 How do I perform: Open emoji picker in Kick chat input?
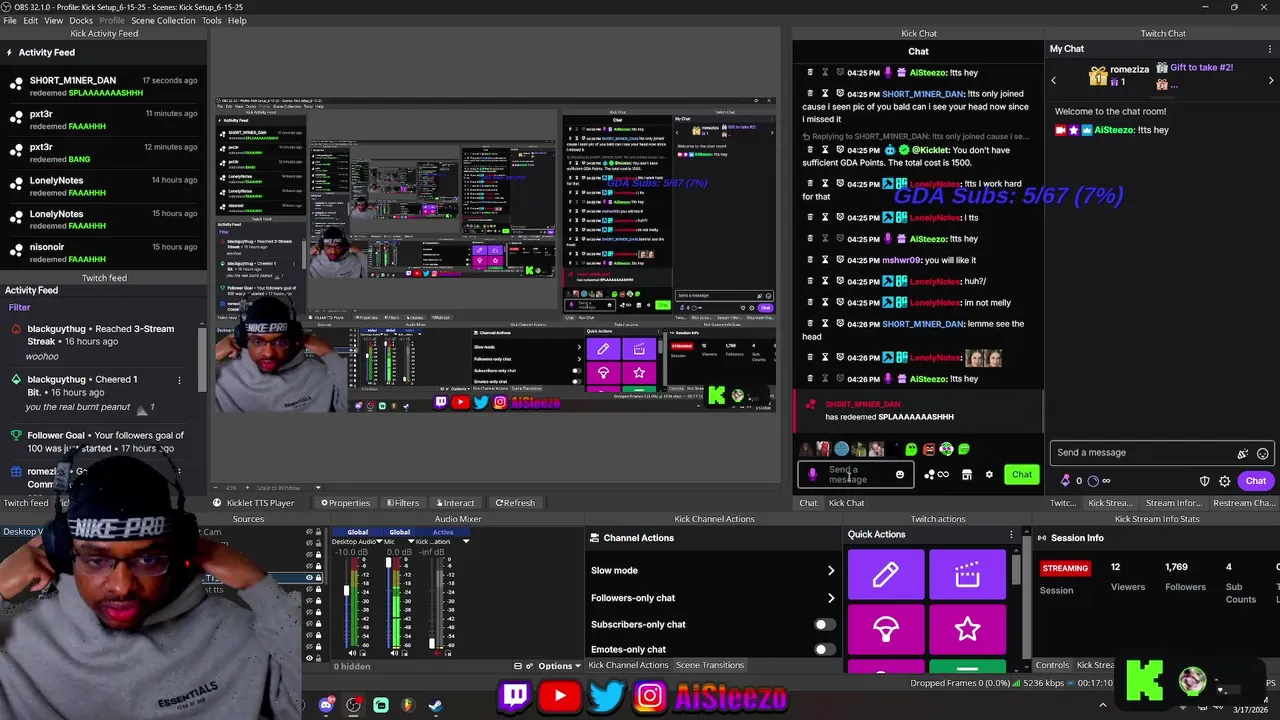pyautogui.click(x=900, y=475)
